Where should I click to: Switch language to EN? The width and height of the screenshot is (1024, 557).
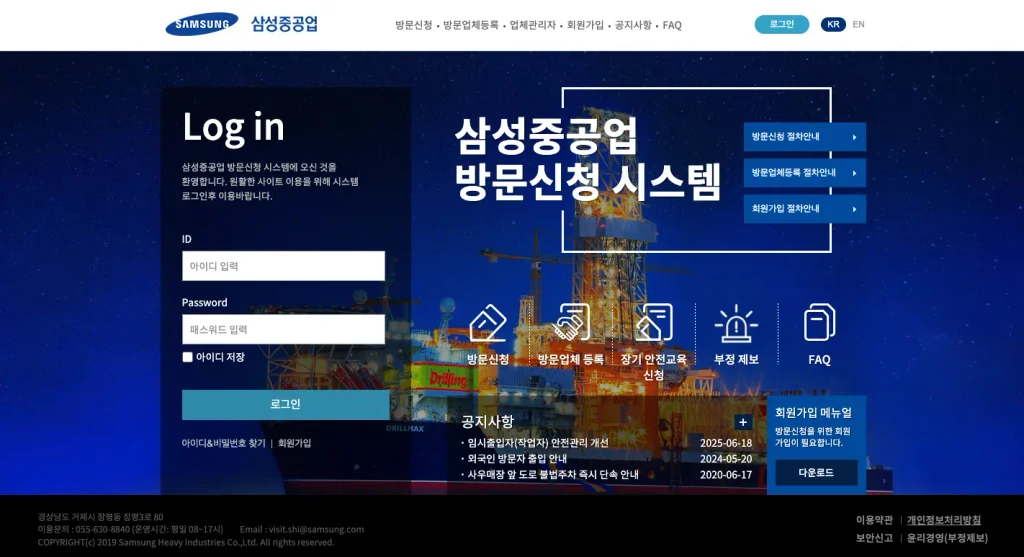(x=859, y=24)
